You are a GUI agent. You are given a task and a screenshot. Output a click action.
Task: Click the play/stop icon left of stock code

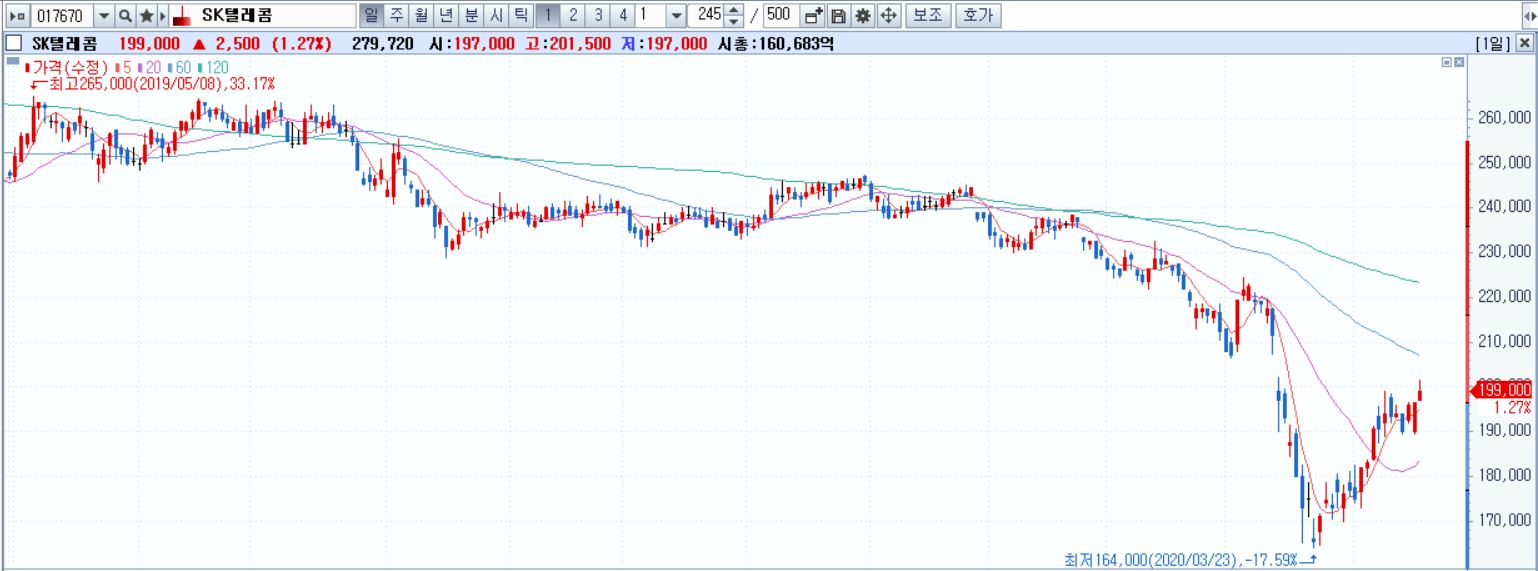coord(17,16)
